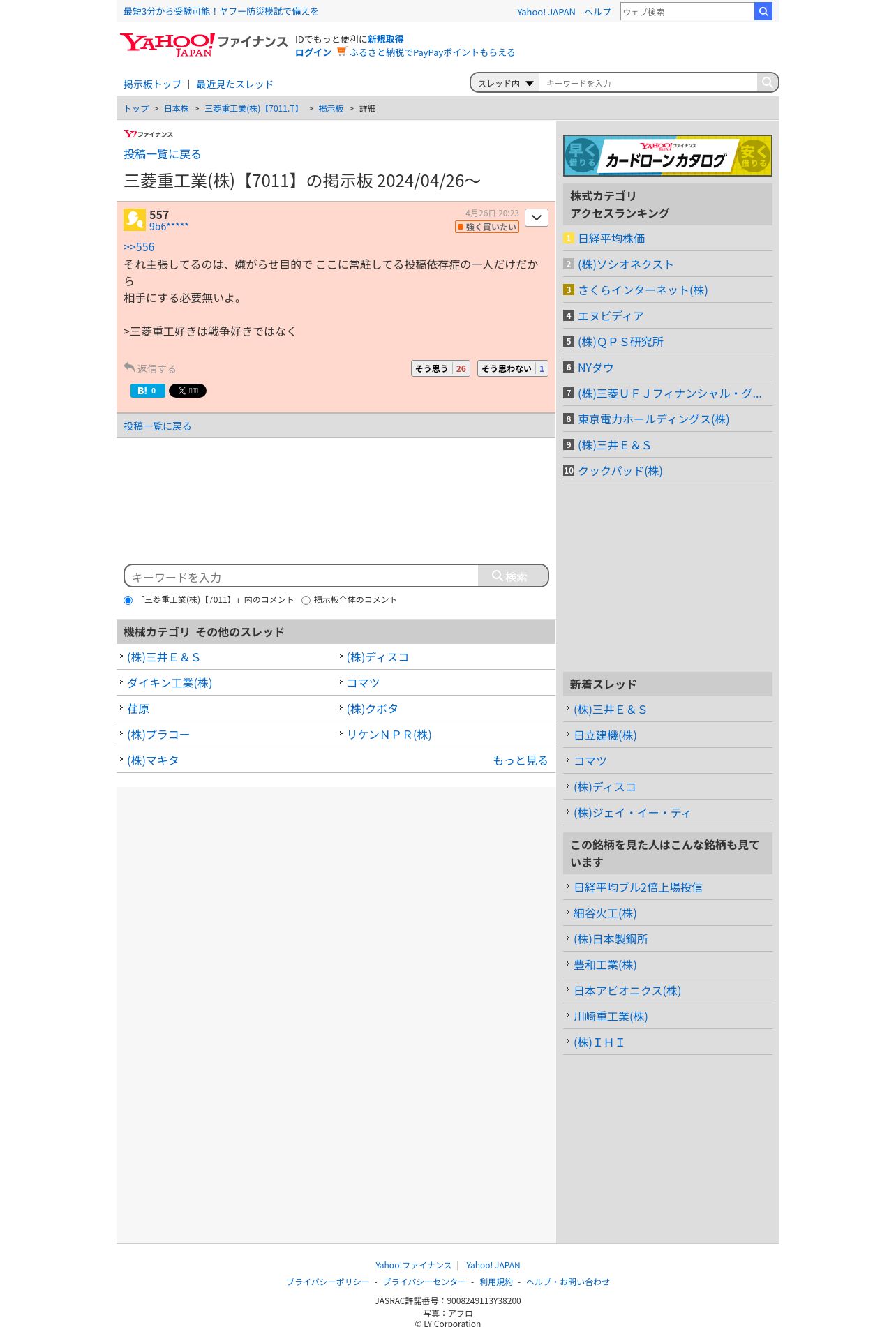Screen dimensions: 896x1327
Task: Click breadcrumb トップ
Action: click(x=136, y=109)
